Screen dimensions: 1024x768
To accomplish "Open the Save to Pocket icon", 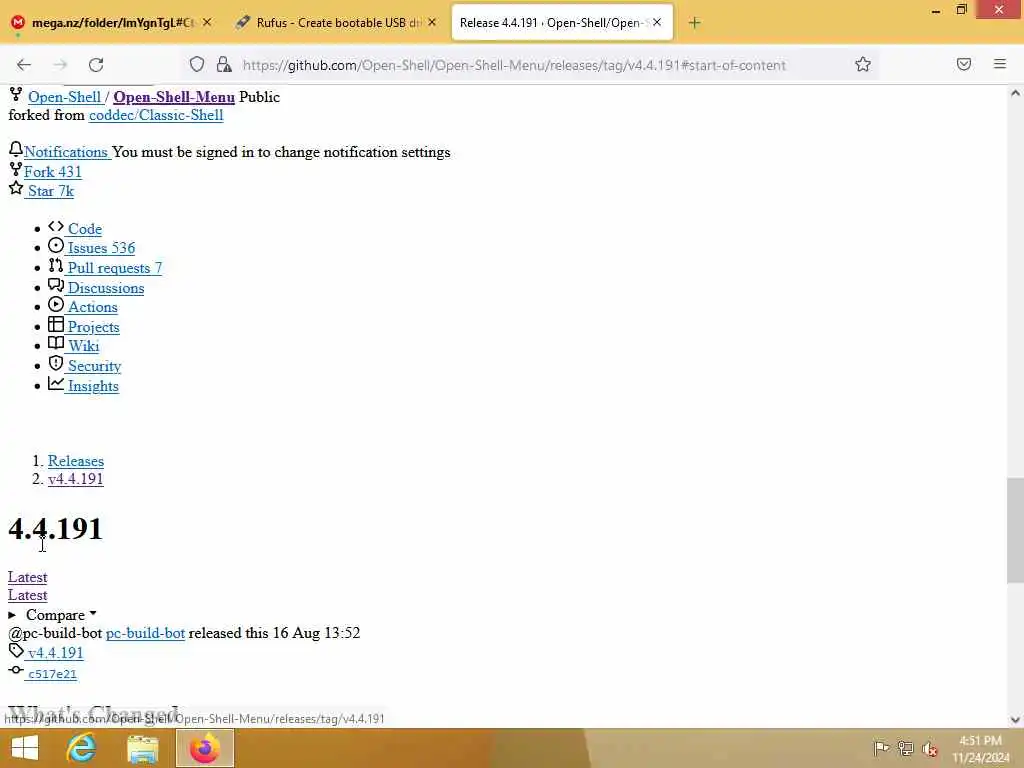I will [964, 64].
